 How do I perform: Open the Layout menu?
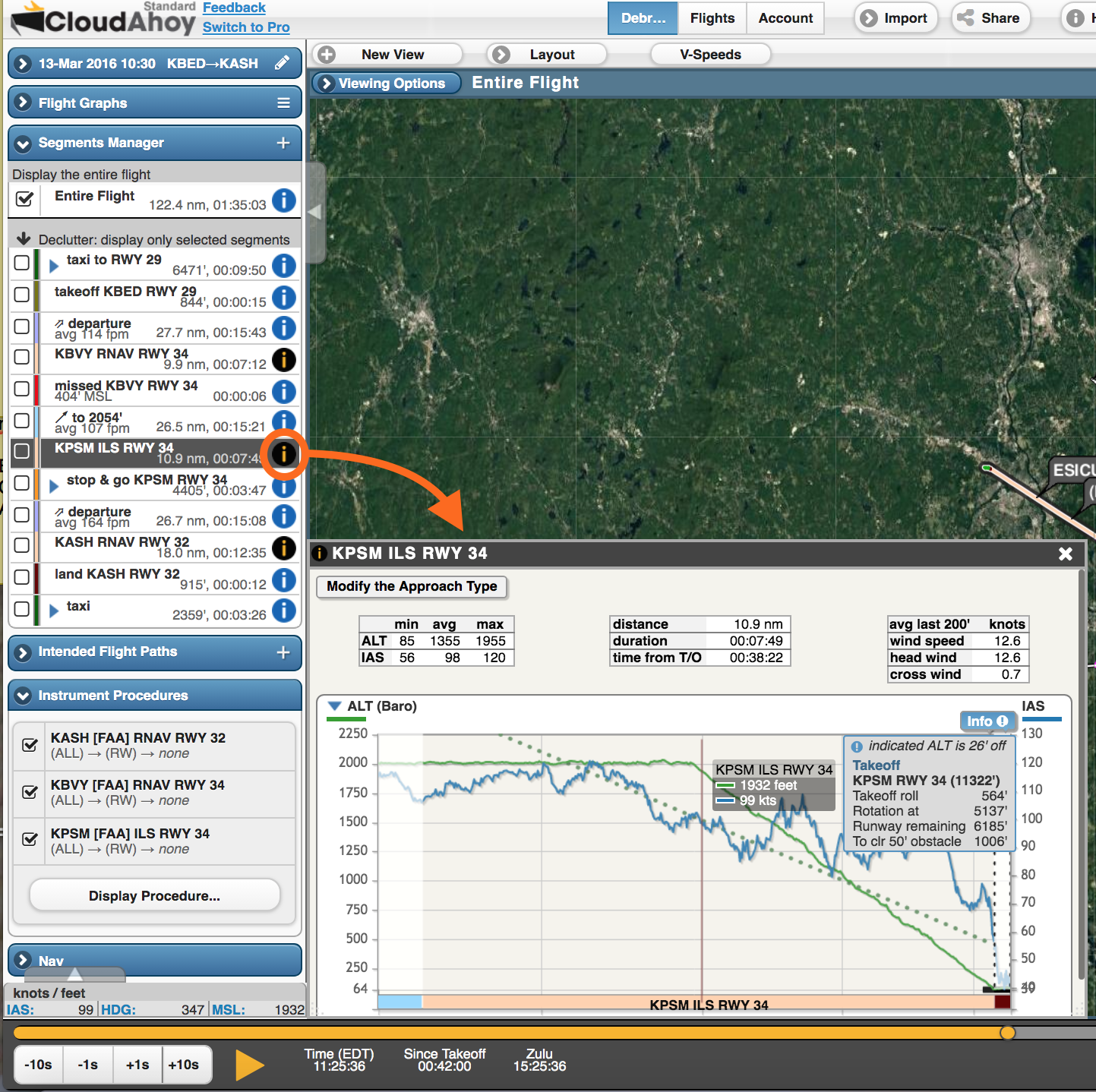pos(547,55)
